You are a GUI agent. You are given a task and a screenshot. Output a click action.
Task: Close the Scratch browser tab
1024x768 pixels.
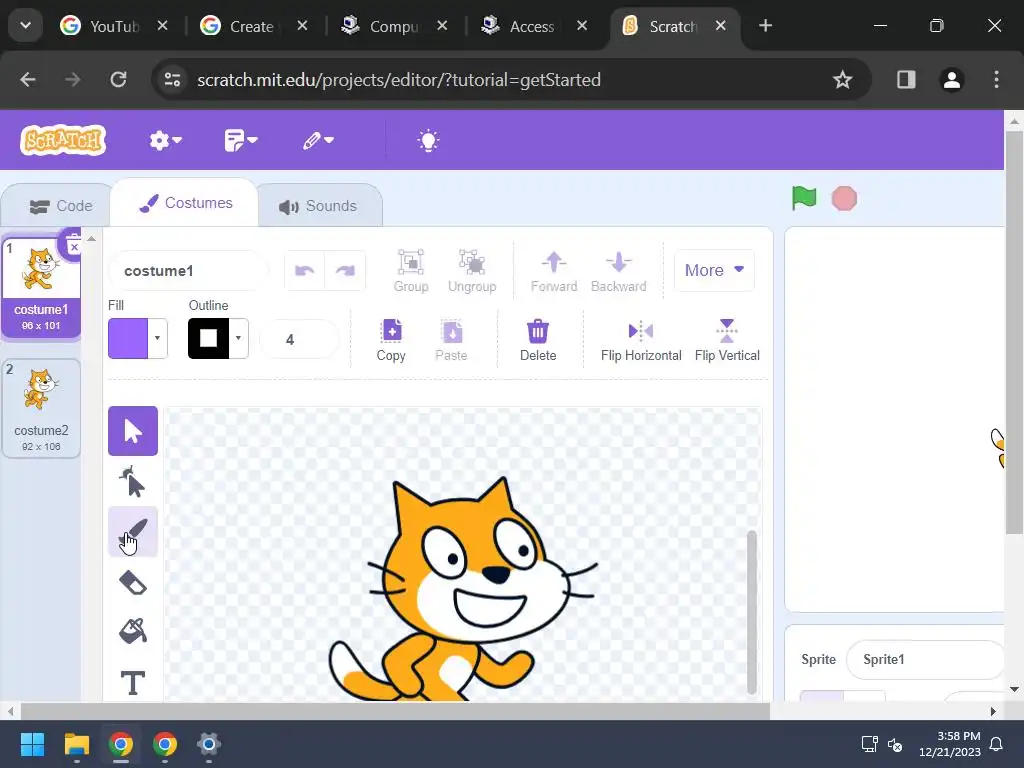tap(720, 25)
